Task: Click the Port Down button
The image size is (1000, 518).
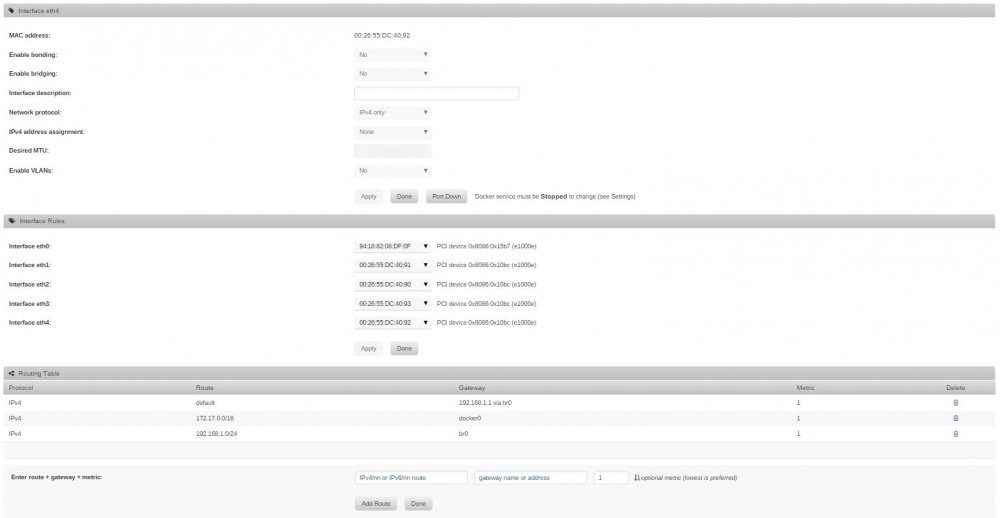Action: 446,196
